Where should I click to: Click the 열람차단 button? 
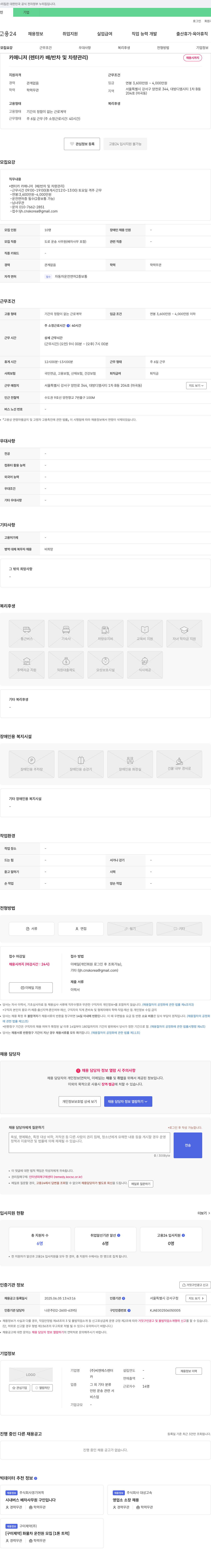pos(43,1388)
